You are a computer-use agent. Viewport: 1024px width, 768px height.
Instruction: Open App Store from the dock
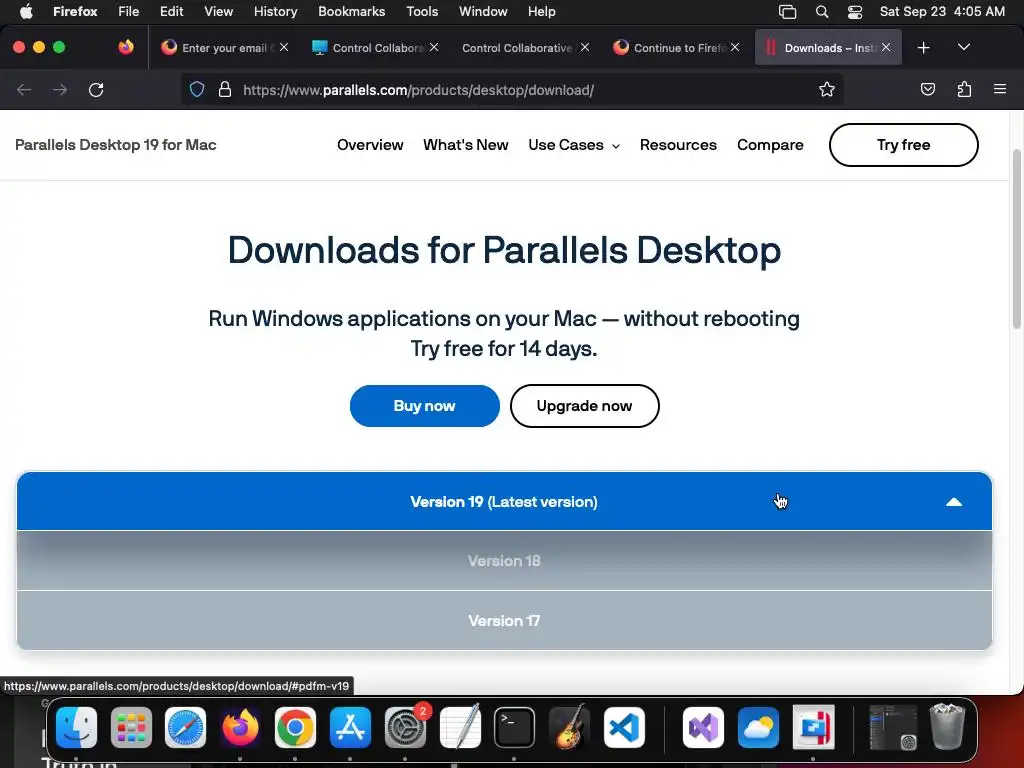[350, 727]
